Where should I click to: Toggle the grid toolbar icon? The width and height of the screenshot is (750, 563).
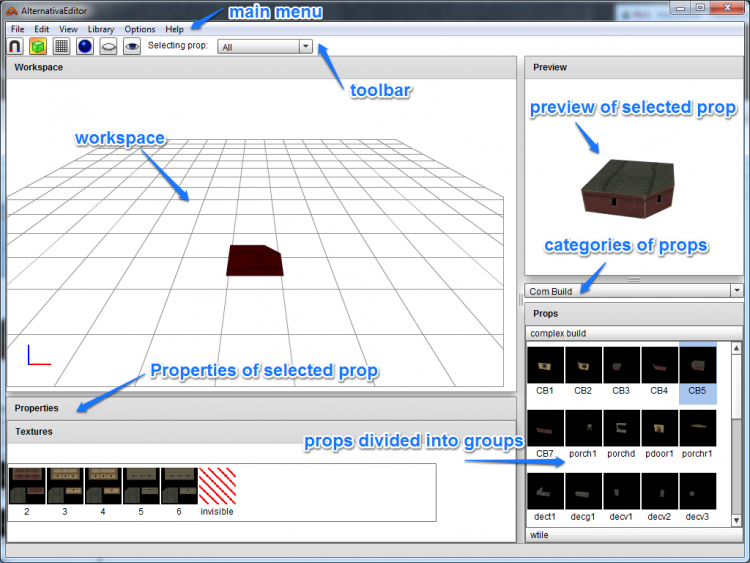[x=61, y=46]
